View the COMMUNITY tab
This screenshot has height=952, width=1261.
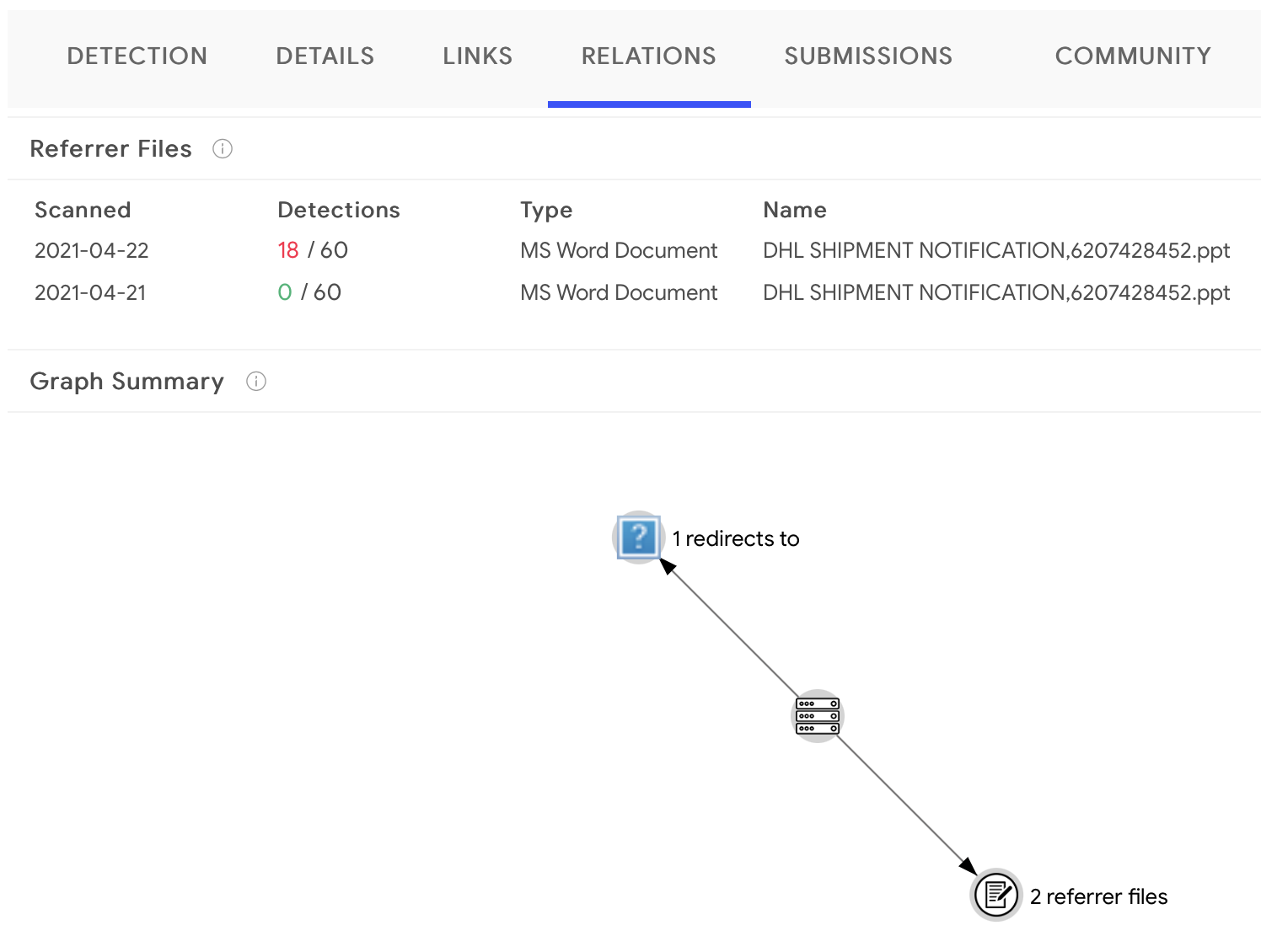click(x=1132, y=56)
